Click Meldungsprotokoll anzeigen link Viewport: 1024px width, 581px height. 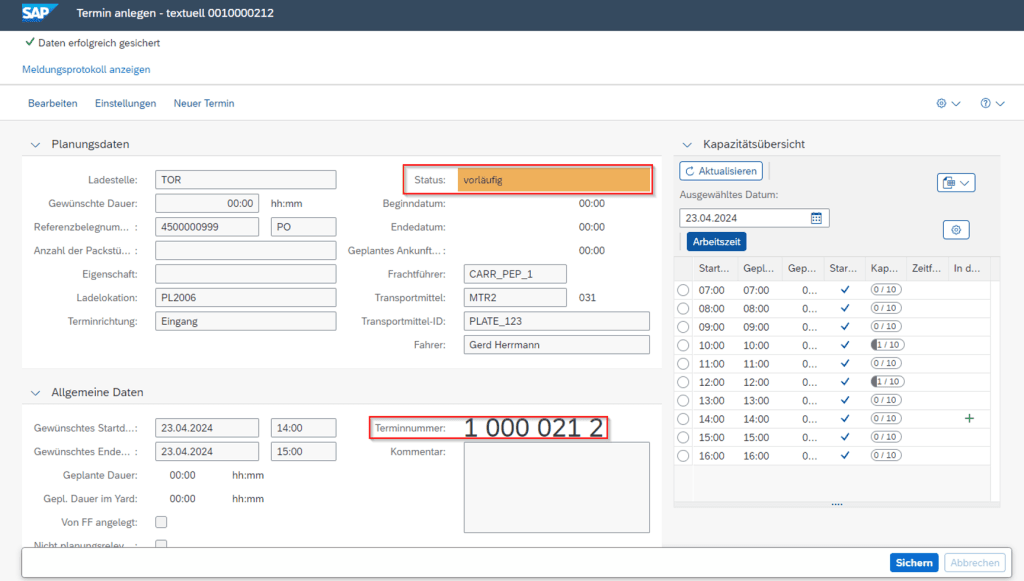[x=86, y=69]
